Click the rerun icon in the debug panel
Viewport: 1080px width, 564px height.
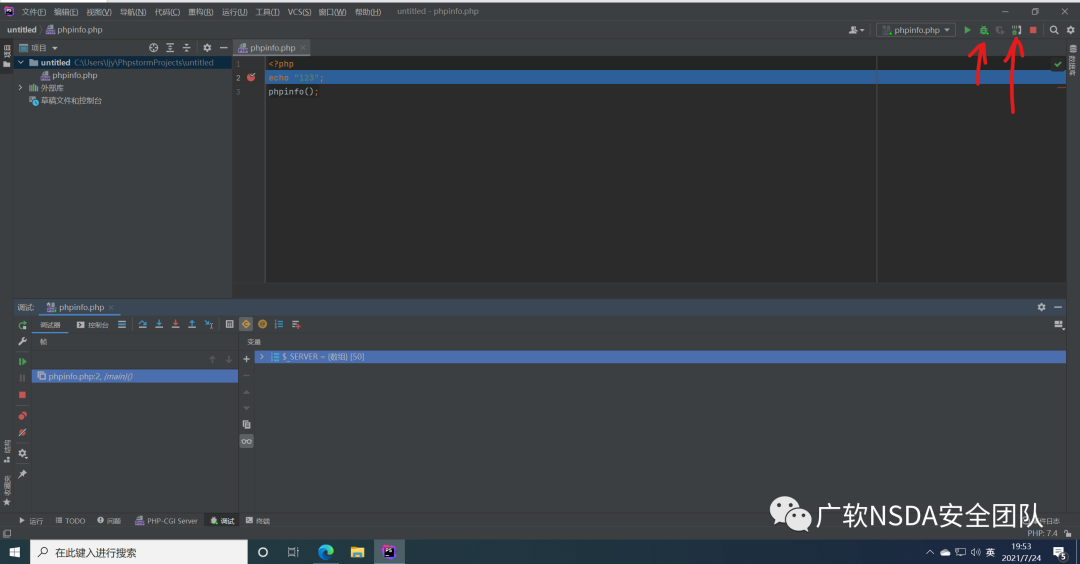[x=23, y=325]
